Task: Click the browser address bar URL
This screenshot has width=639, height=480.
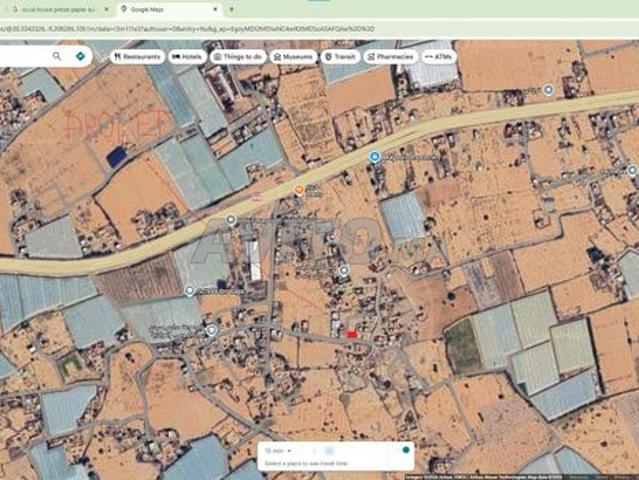Action: pos(190,30)
